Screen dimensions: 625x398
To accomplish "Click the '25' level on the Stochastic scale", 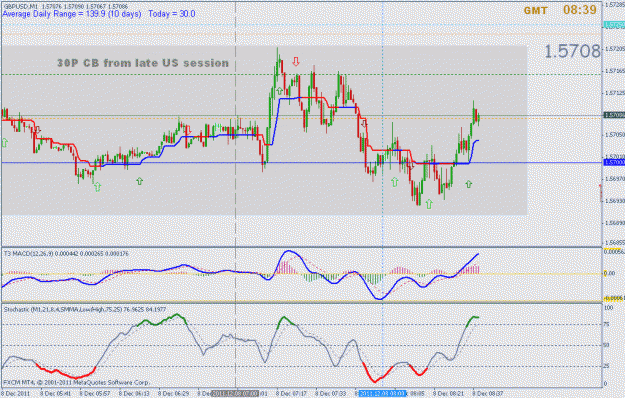I will (607, 366).
